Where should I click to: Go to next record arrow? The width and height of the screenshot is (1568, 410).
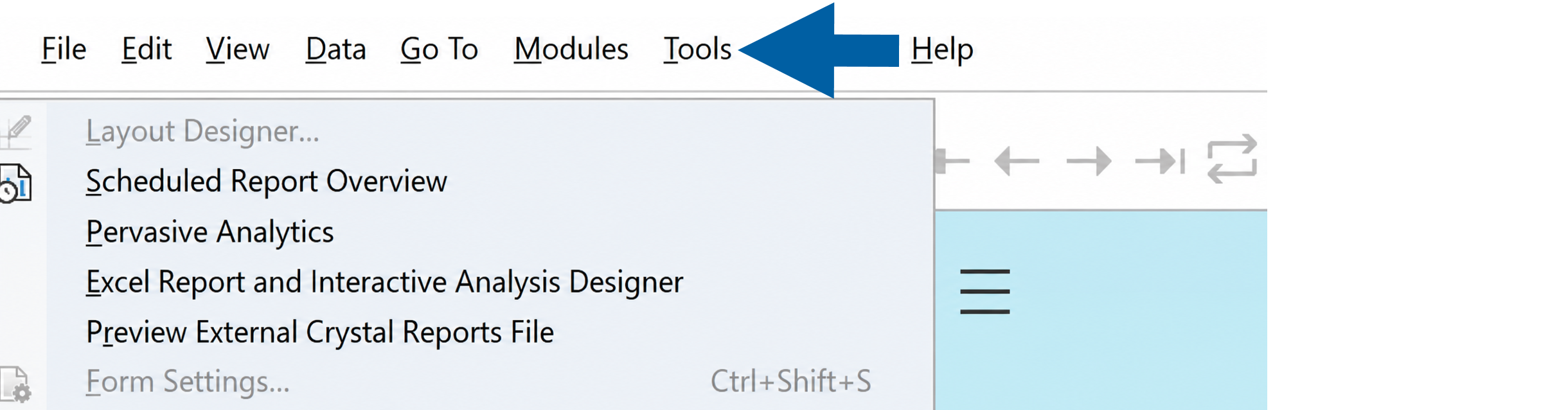[x=1089, y=161]
